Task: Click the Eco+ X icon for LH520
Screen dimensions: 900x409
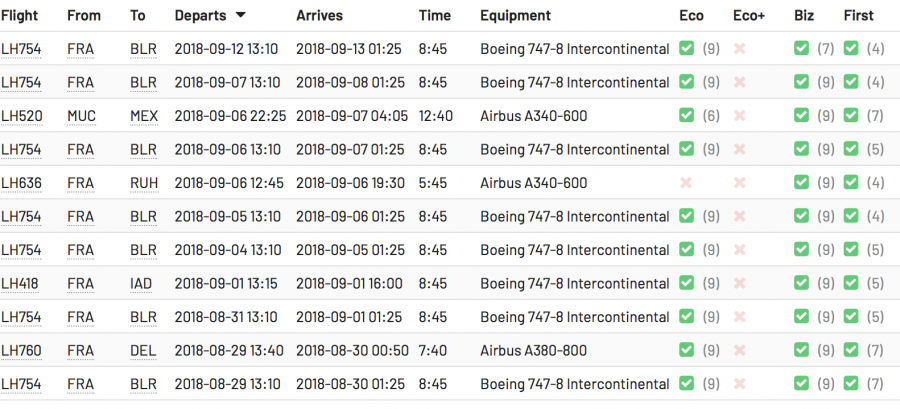Action: (740, 116)
